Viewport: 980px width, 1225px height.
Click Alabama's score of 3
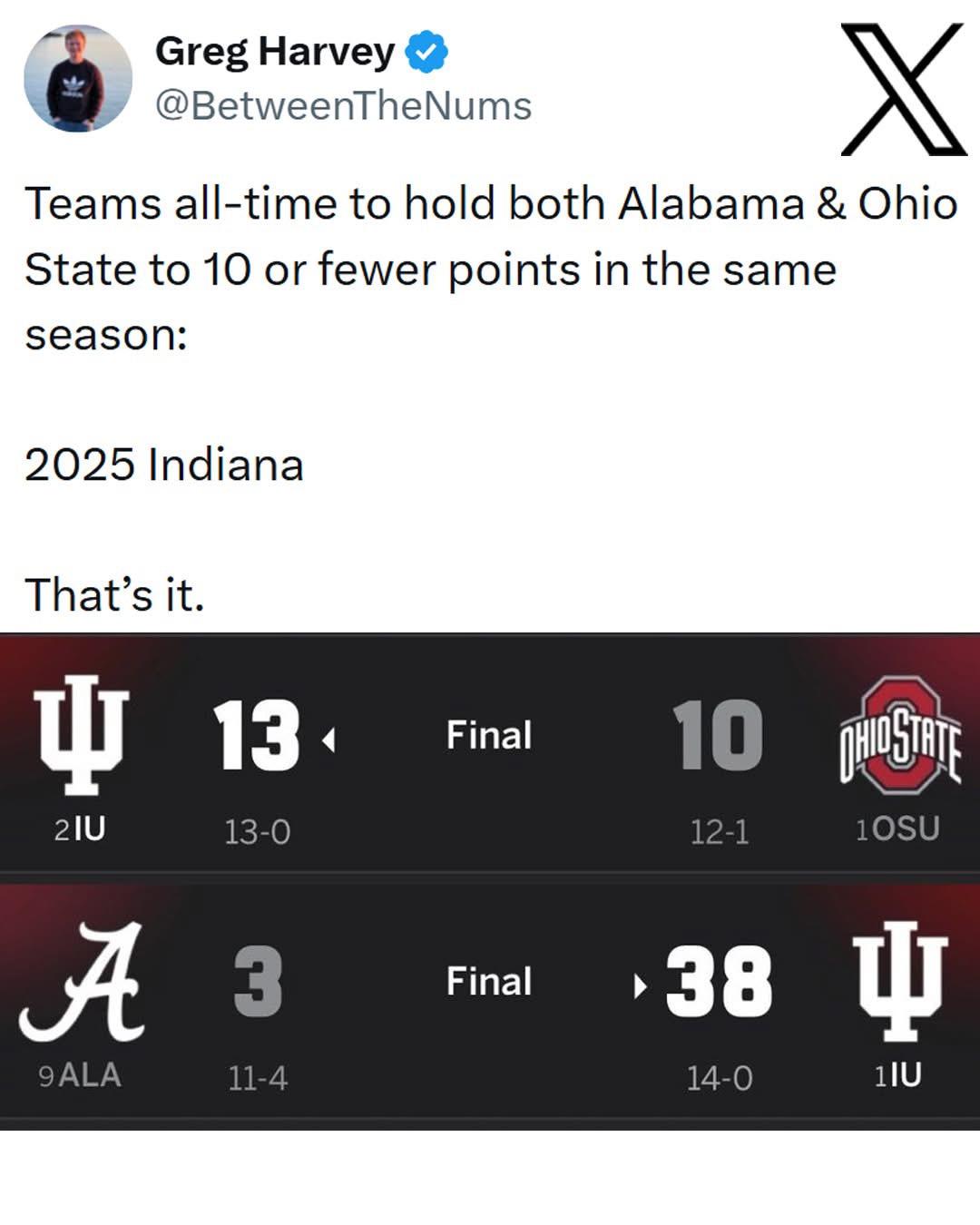click(x=258, y=982)
